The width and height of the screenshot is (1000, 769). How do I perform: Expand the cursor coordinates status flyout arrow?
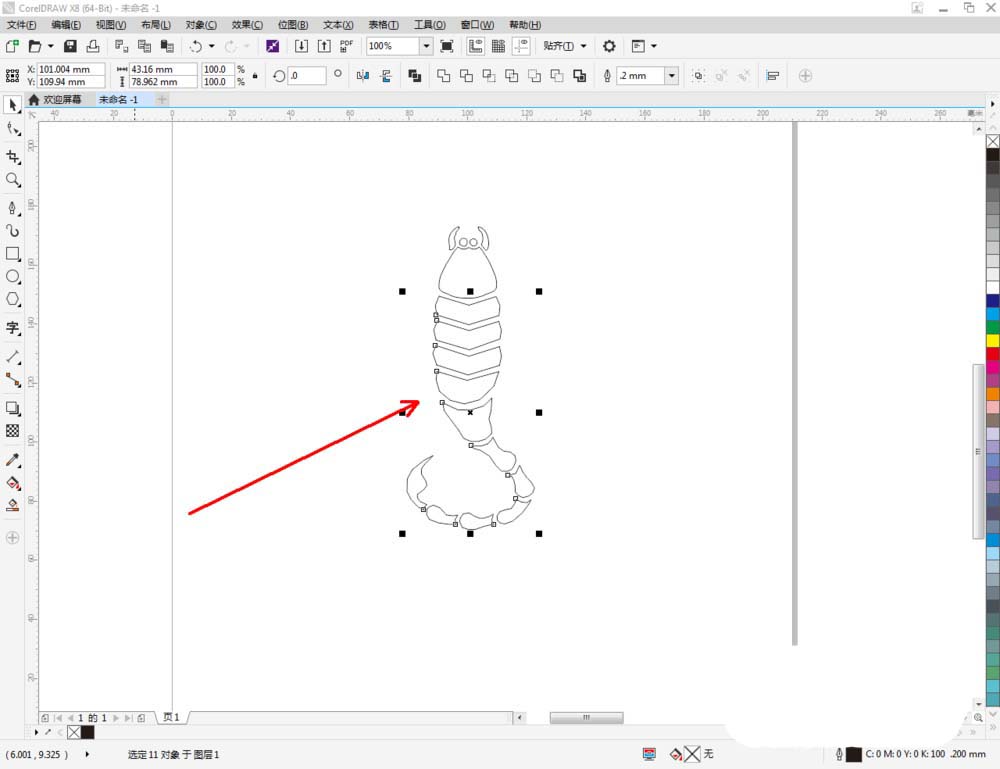(87, 754)
